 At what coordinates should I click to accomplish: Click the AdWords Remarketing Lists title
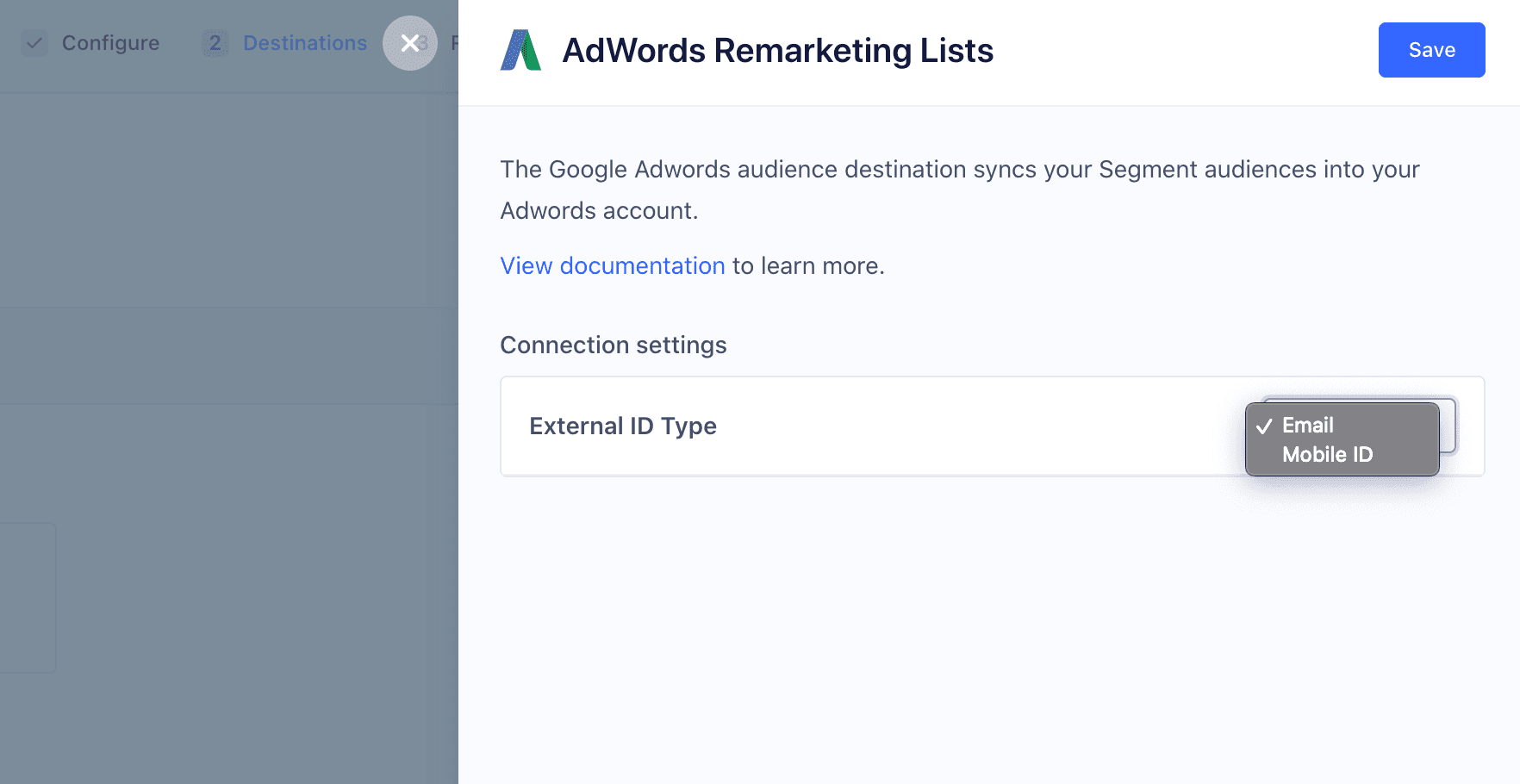(777, 50)
